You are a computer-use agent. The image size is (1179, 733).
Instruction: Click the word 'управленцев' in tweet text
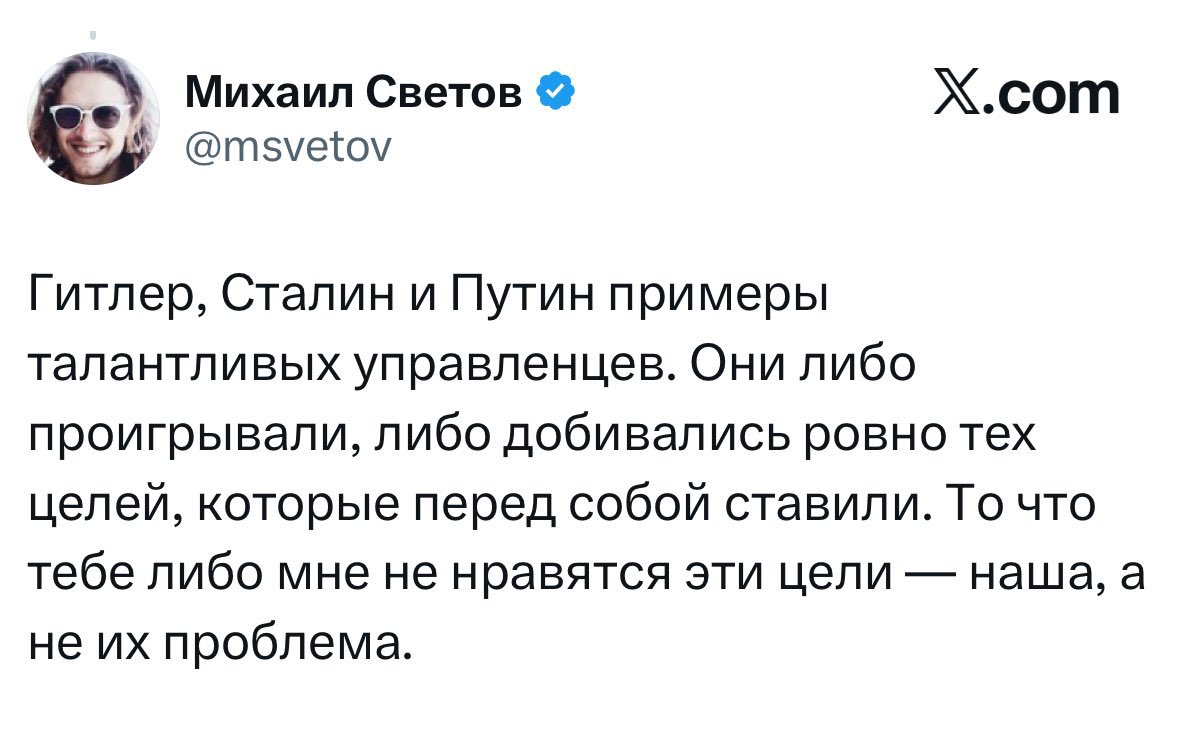point(509,368)
